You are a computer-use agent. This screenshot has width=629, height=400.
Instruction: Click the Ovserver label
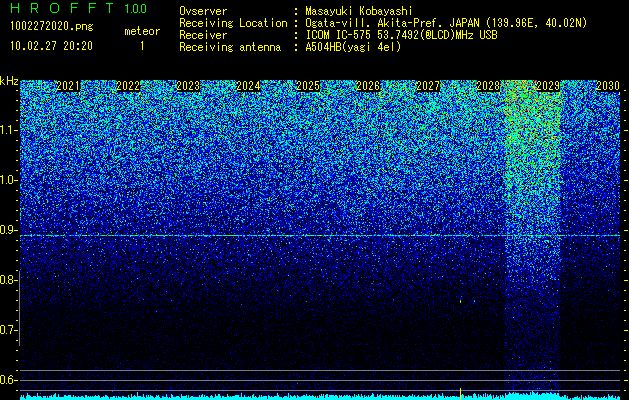203,11
